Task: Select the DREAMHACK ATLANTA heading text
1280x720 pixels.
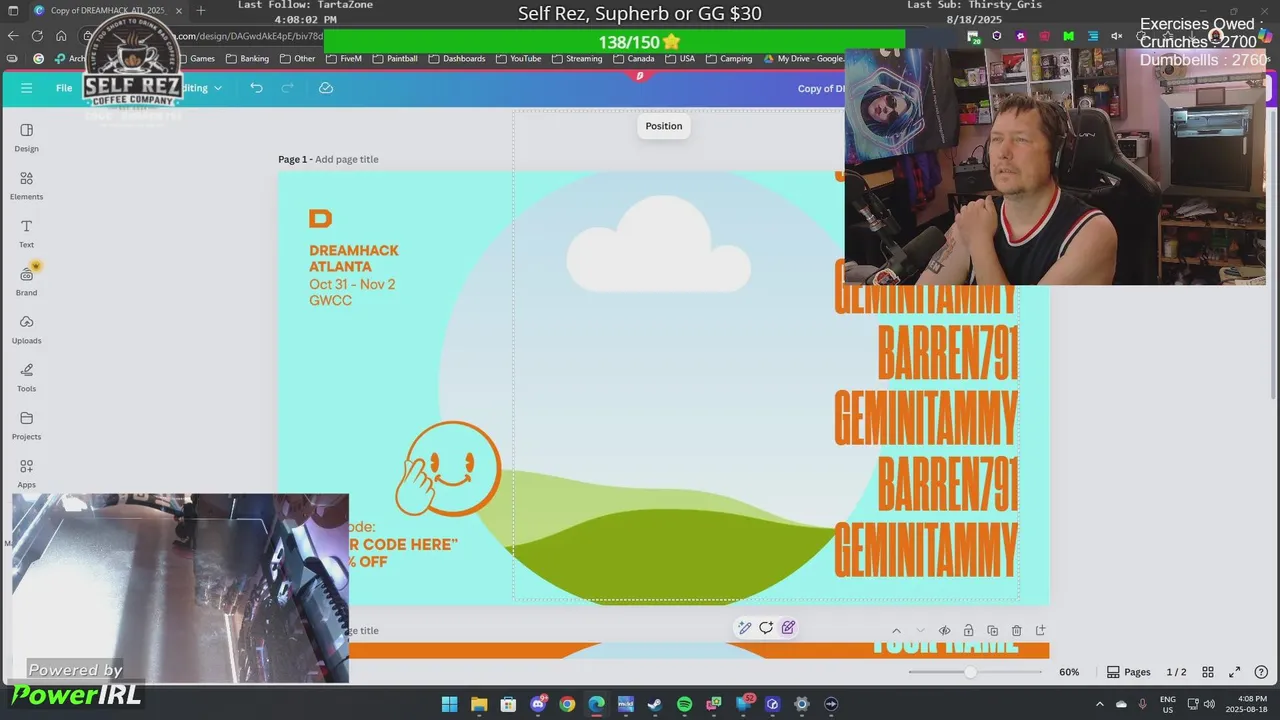Action: pyautogui.click(x=354, y=258)
